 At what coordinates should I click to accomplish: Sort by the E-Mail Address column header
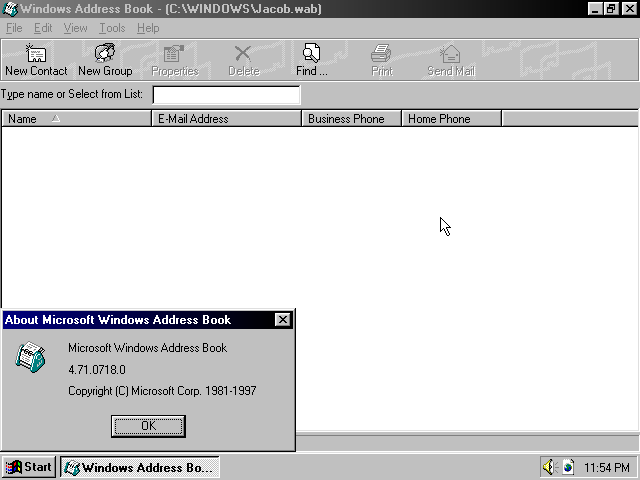point(227,119)
